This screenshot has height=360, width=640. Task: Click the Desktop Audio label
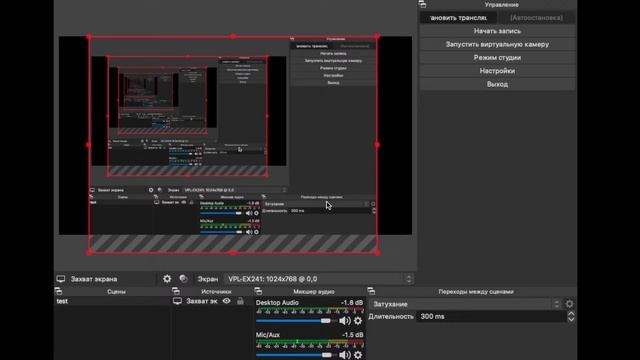click(x=277, y=302)
